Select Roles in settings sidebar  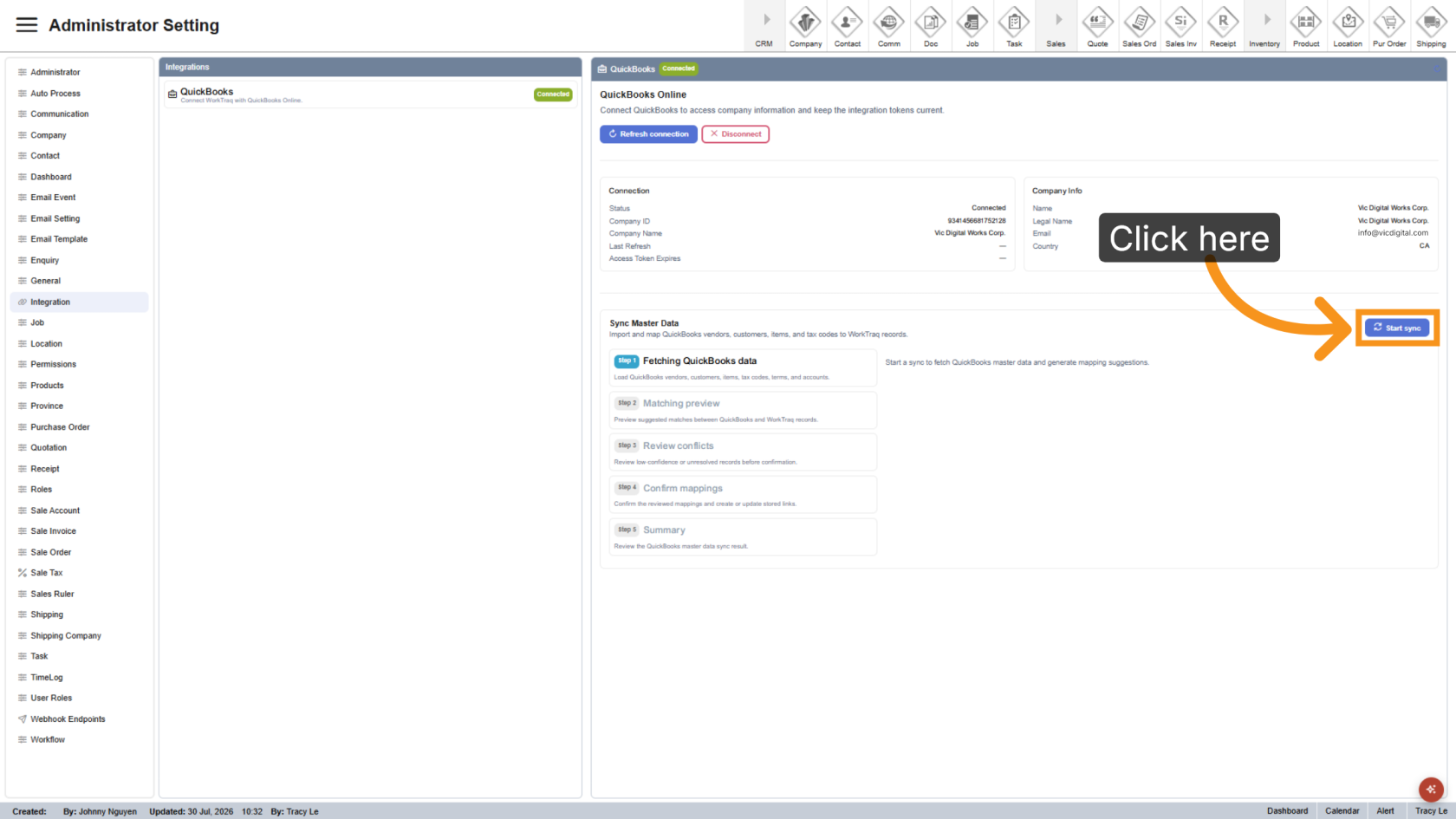tap(79, 489)
